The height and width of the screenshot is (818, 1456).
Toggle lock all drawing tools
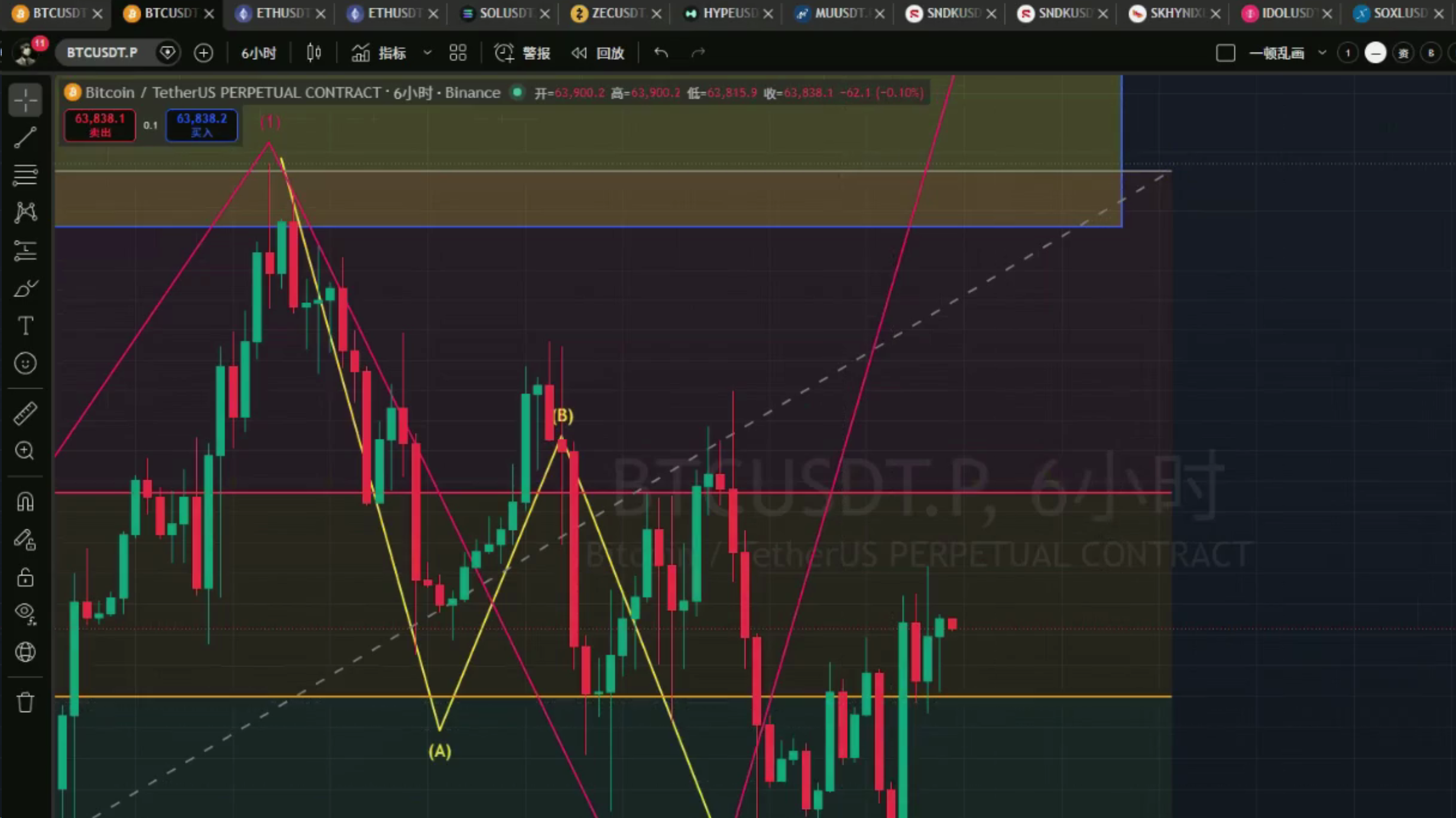(x=25, y=577)
